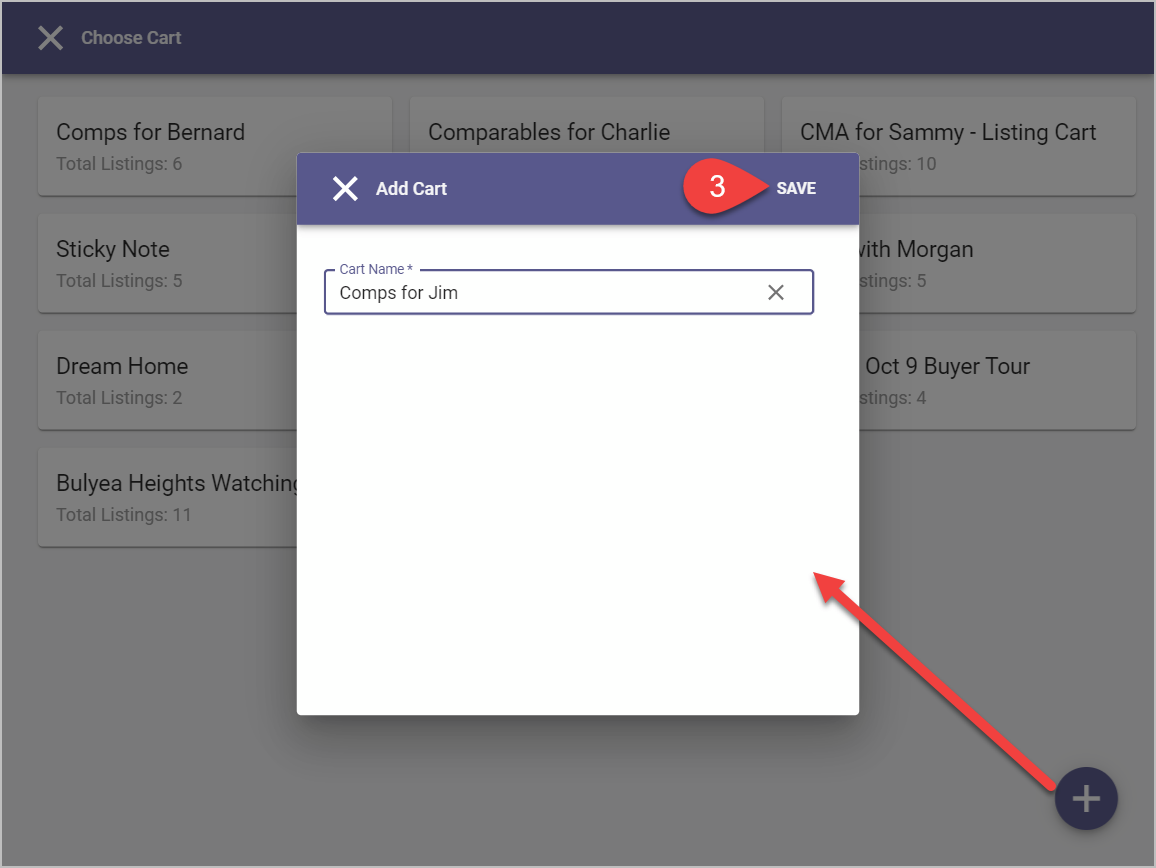This screenshot has width=1156, height=868.
Task: Click the 'Add Cart' dialog title
Action: pyautogui.click(x=411, y=189)
